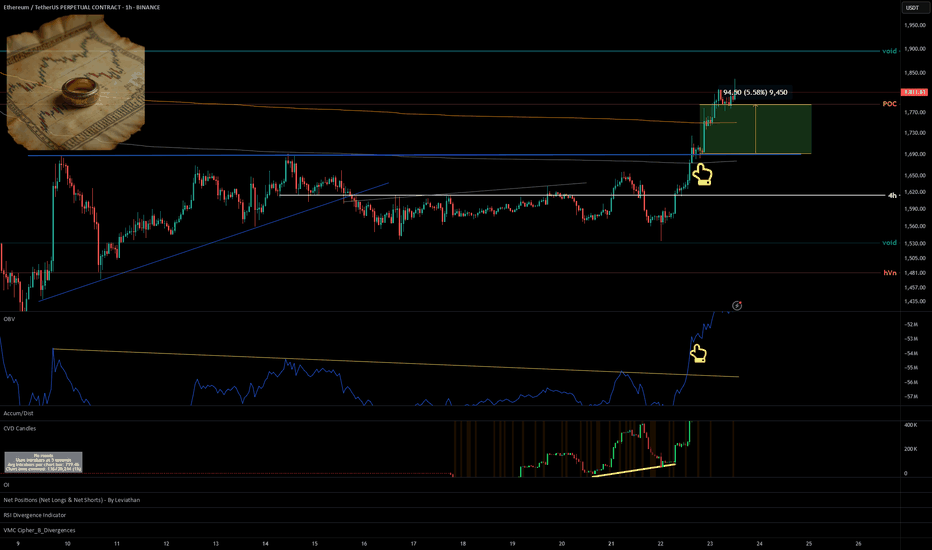Screen dimensions: 932x550
Task: Select the green measured-range rectangle
Action: pyautogui.click(x=755, y=129)
